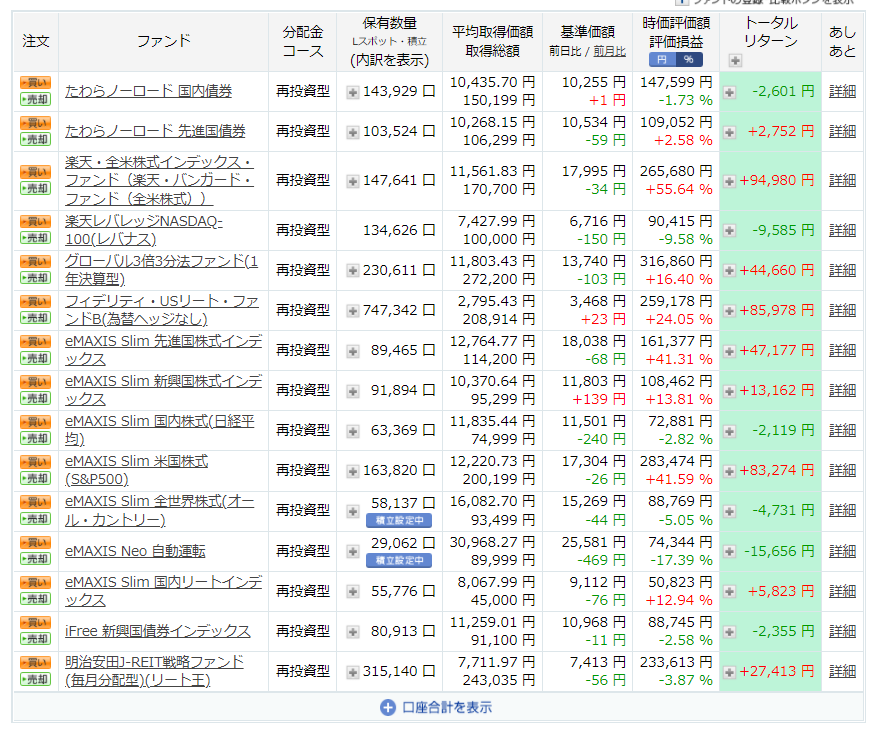This screenshot has height=735, width=875.
Task: Expand holdings breakdown for 89,465 口 row
Action: tap(353, 351)
